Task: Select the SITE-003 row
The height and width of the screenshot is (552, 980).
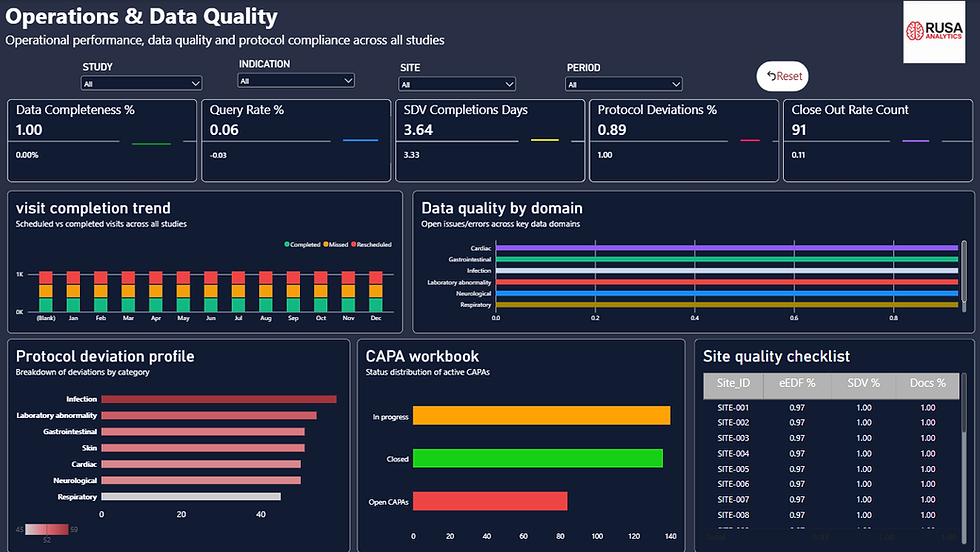Action: click(831, 438)
